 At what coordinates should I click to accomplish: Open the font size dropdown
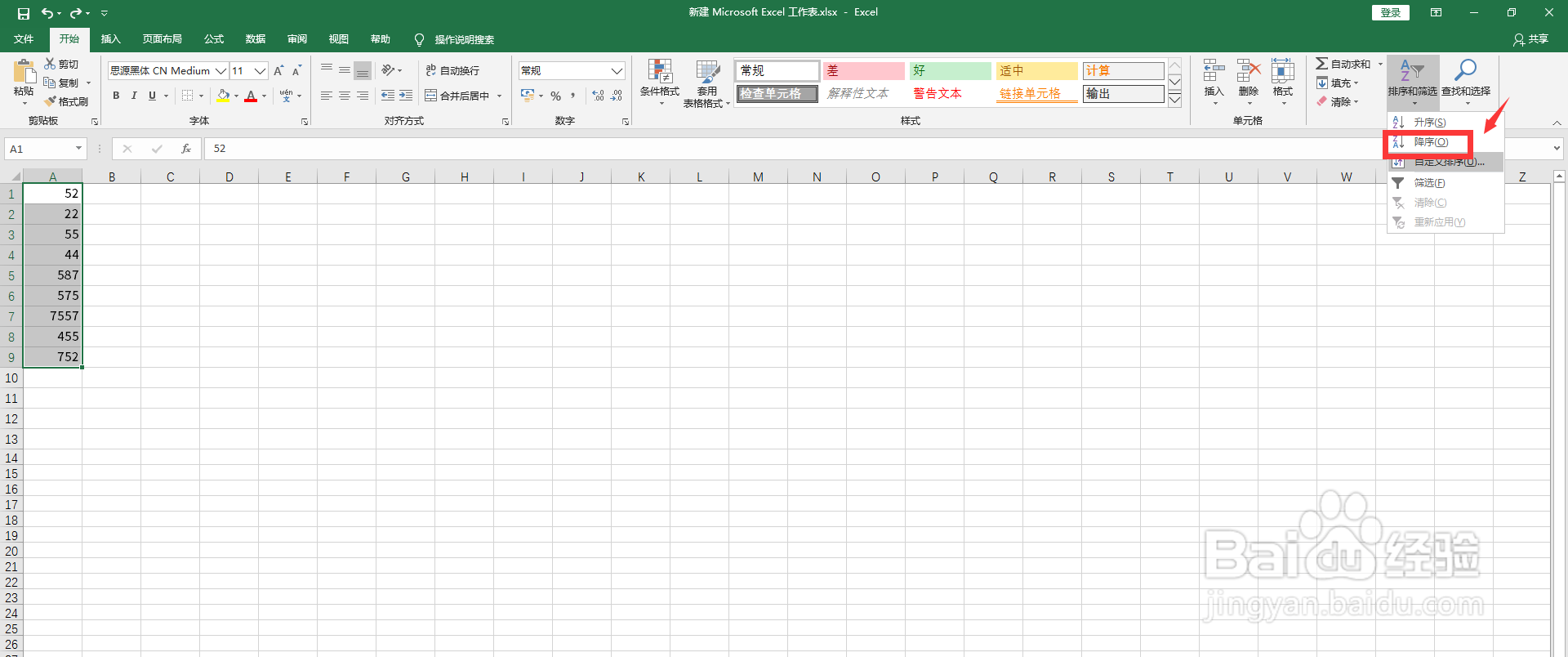(261, 71)
